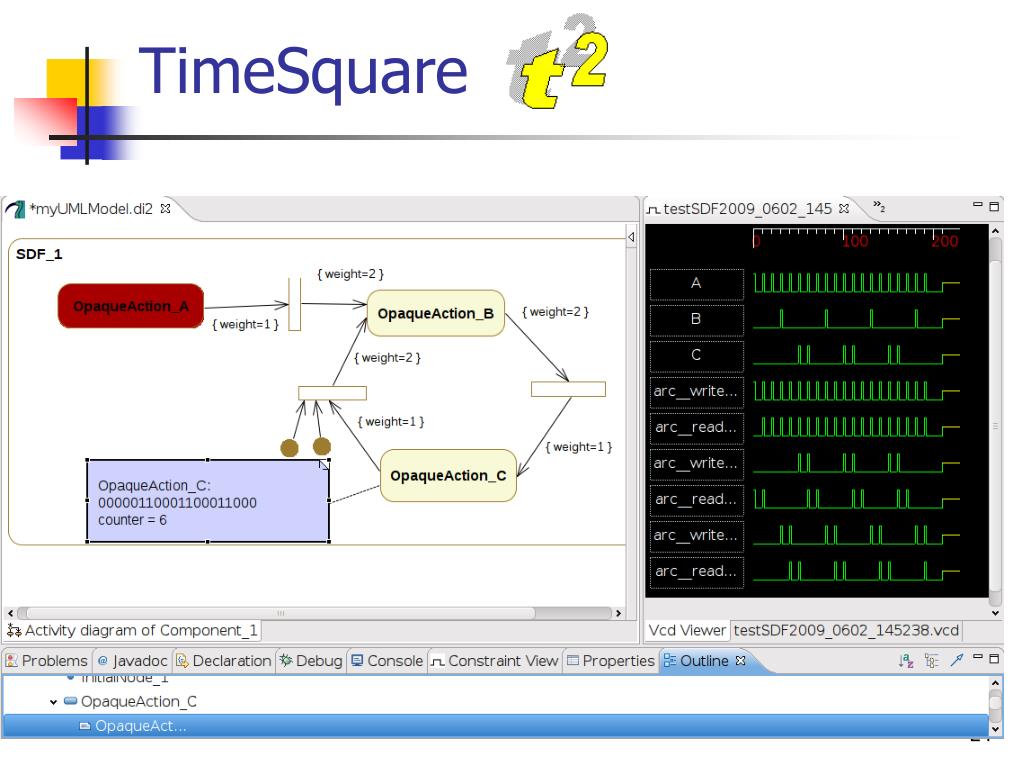The height and width of the screenshot is (768, 1024).
Task: Minimize the VCD viewer editor area
Action: tap(978, 205)
